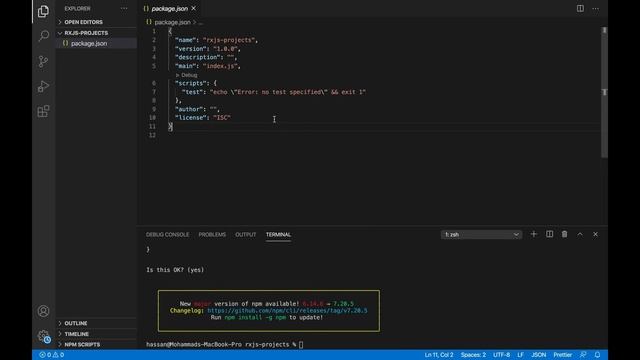The width and height of the screenshot is (640, 360).
Task: Change the JSON language mode
Action: coord(538,355)
